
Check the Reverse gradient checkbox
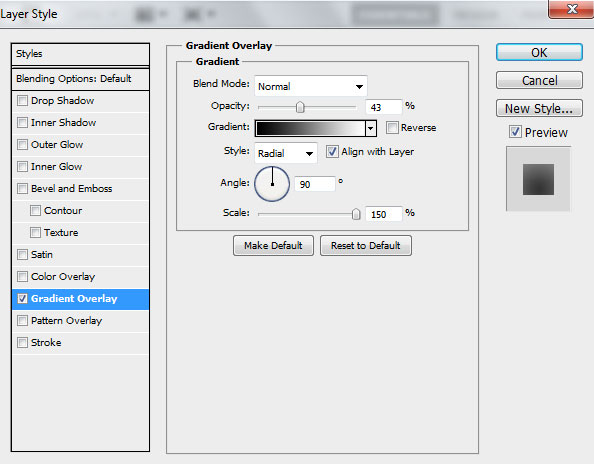coord(392,128)
